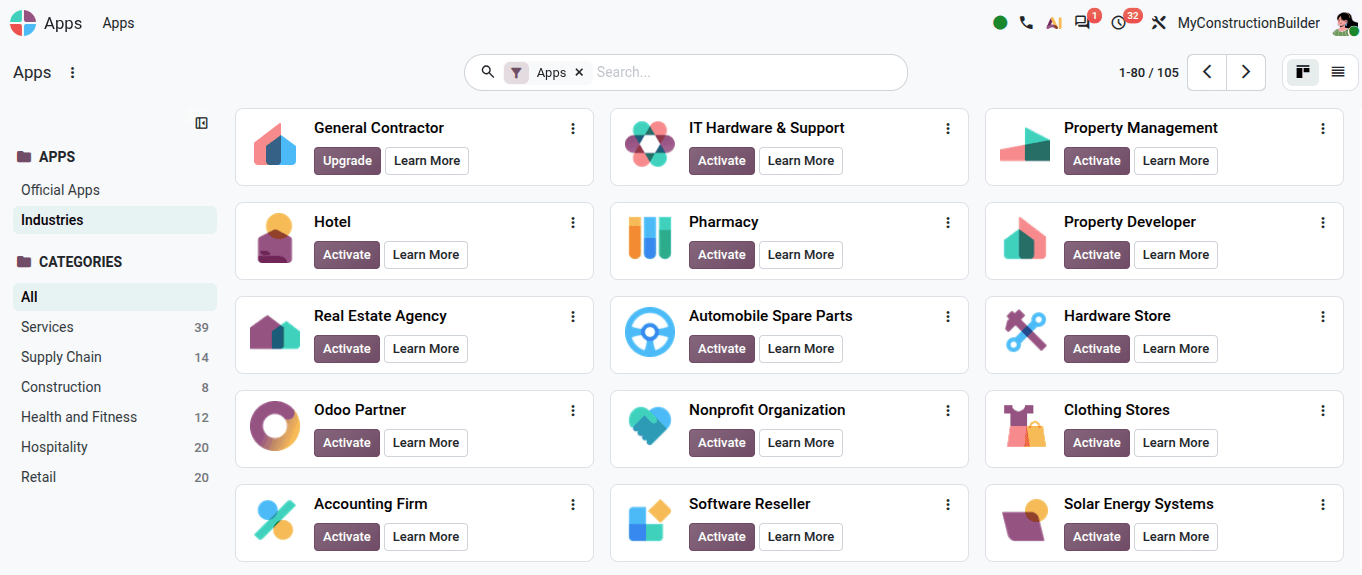The width and height of the screenshot is (1362, 575).
Task: Activate the Pharmacy app
Action: pos(722,255)
